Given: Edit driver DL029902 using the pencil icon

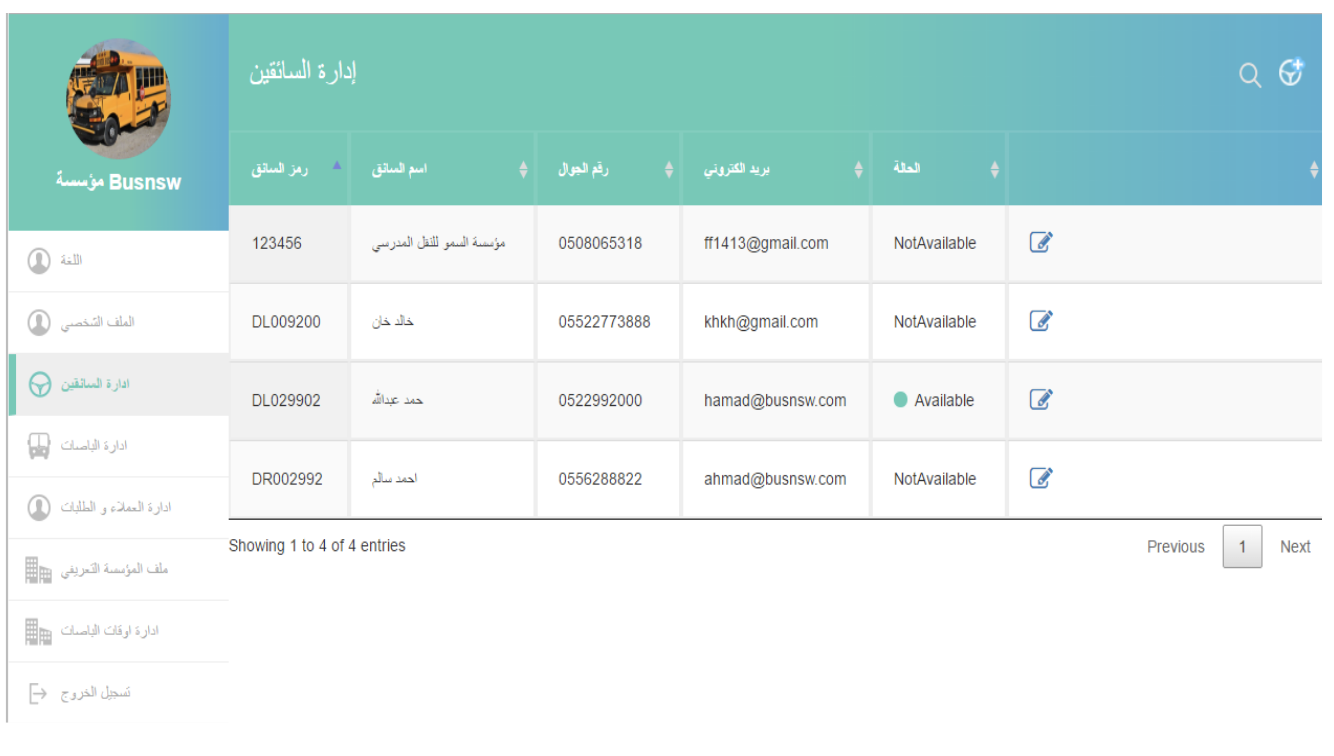Looking at the screenshot, I should pyautogui.click(x=1041, y=400).
